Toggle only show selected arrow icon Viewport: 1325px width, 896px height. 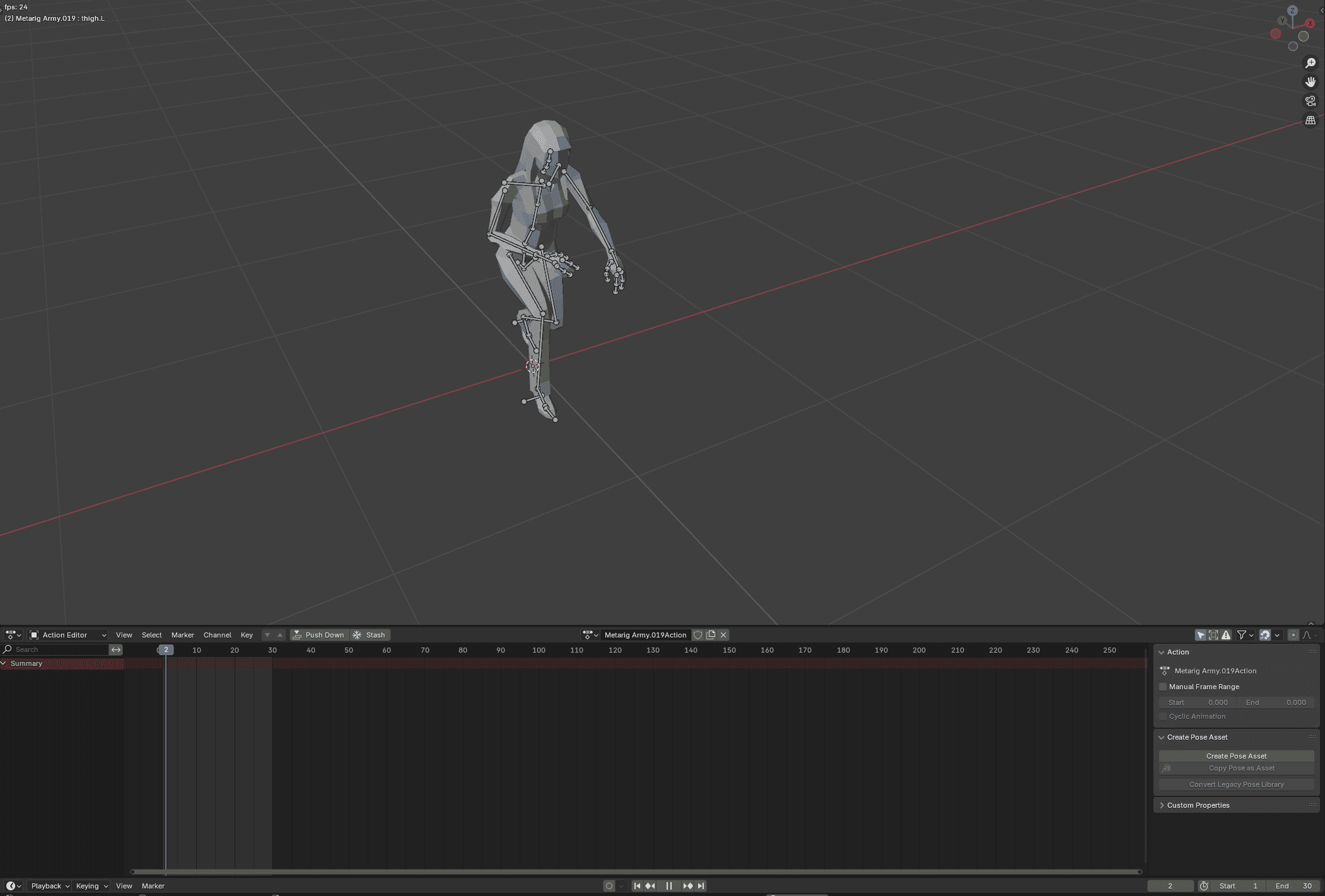(1200, 635)
